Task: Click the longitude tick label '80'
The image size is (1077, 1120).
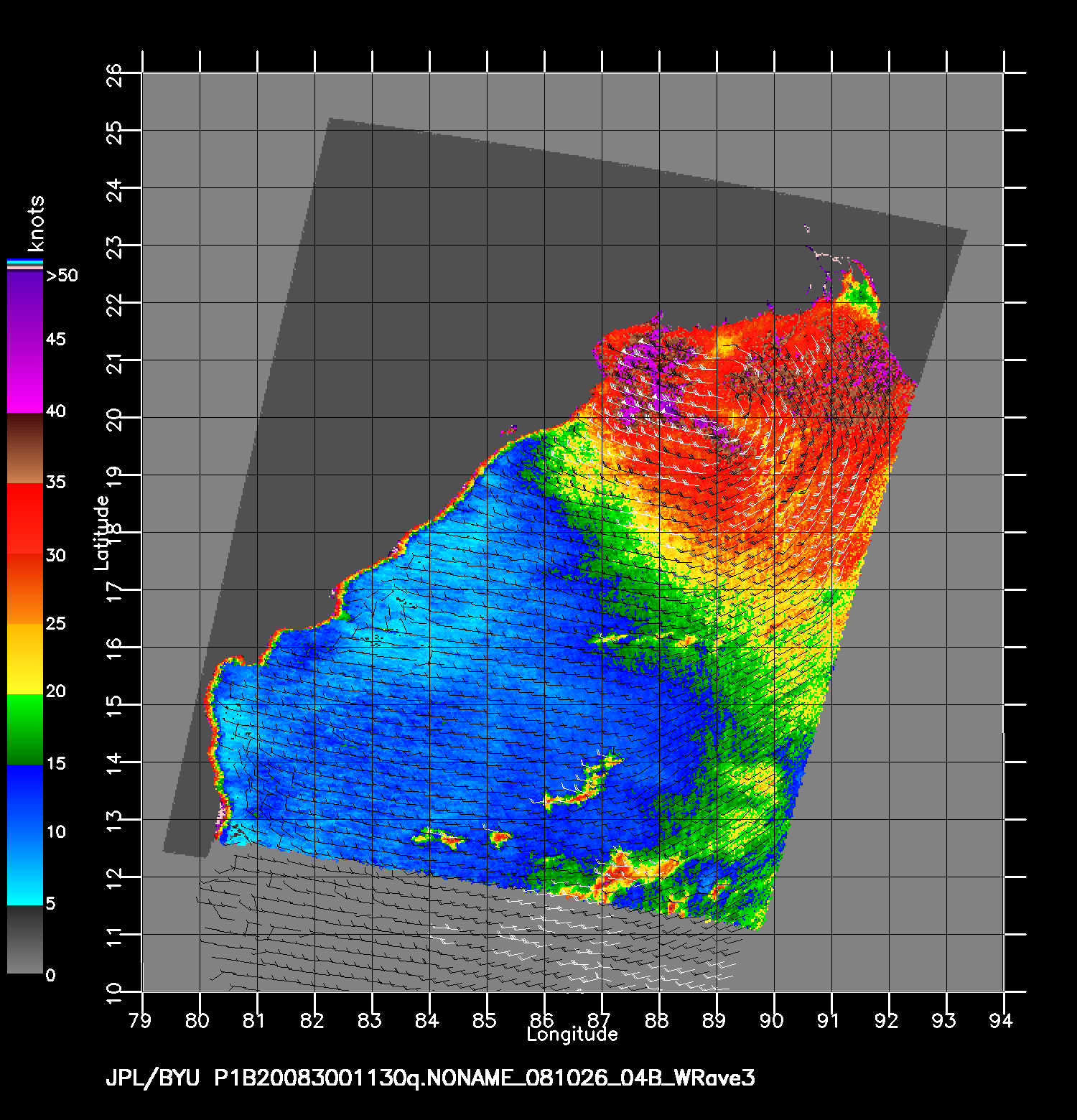Action: coord(197,1020)
